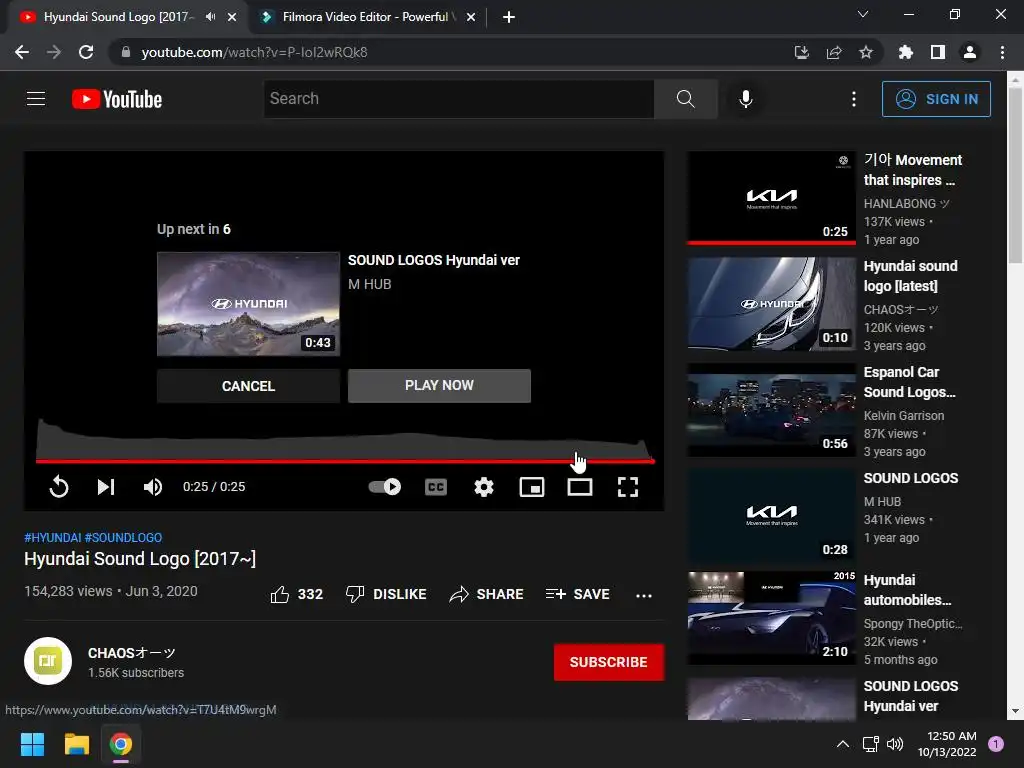Open the up next Hyundai thumbnail
The image size is (1024, 768).
click(x=248, y=304)
